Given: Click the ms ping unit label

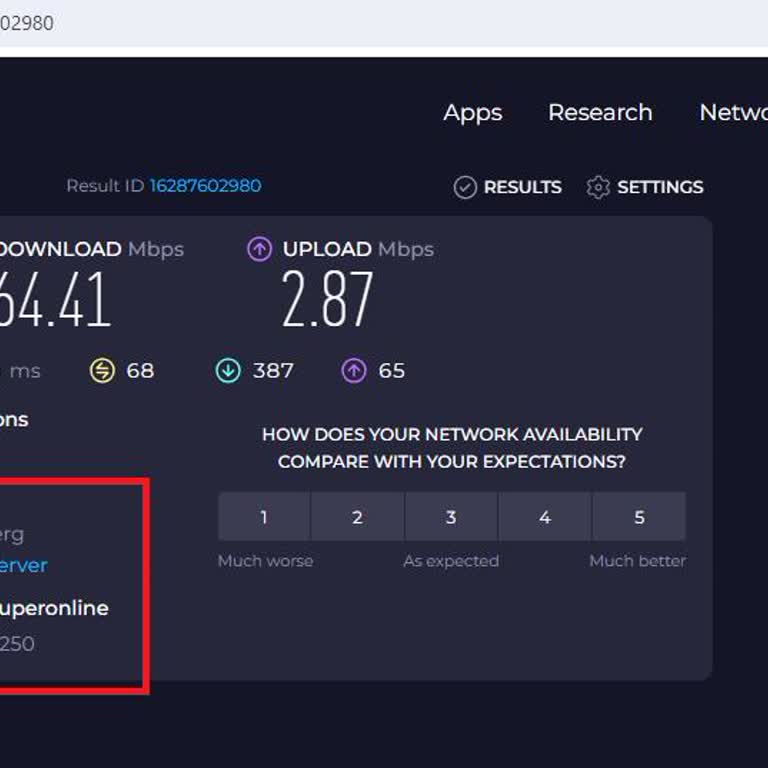Looking at the screenshot, I should [x=24, y=371].
